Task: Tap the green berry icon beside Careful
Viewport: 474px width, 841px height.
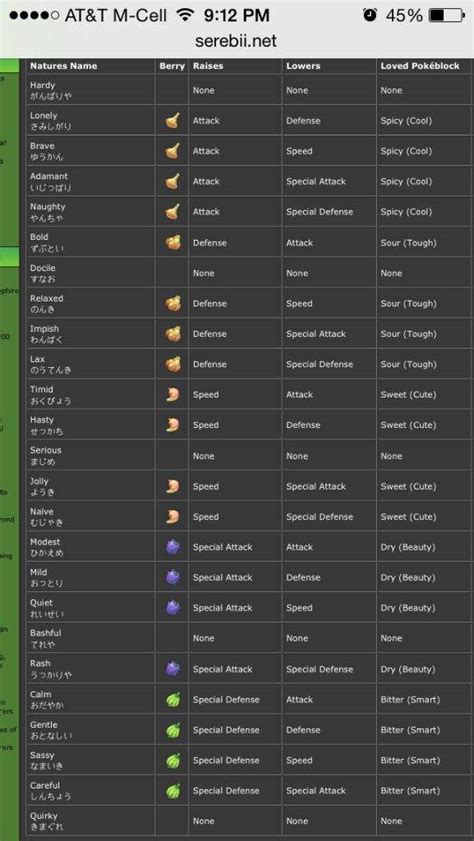Action: click(173, 791)
